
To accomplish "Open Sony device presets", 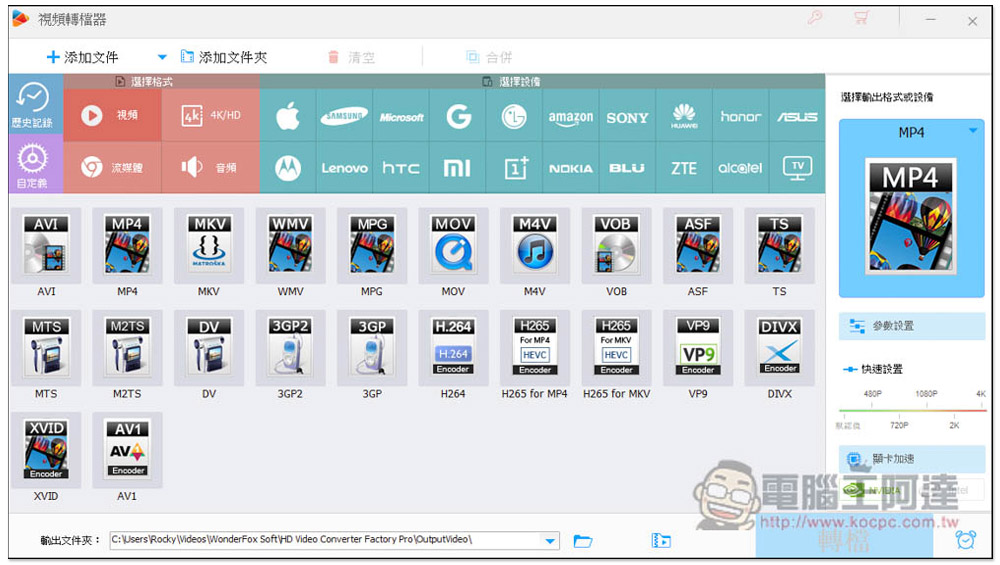I will [x=628, y=116].
